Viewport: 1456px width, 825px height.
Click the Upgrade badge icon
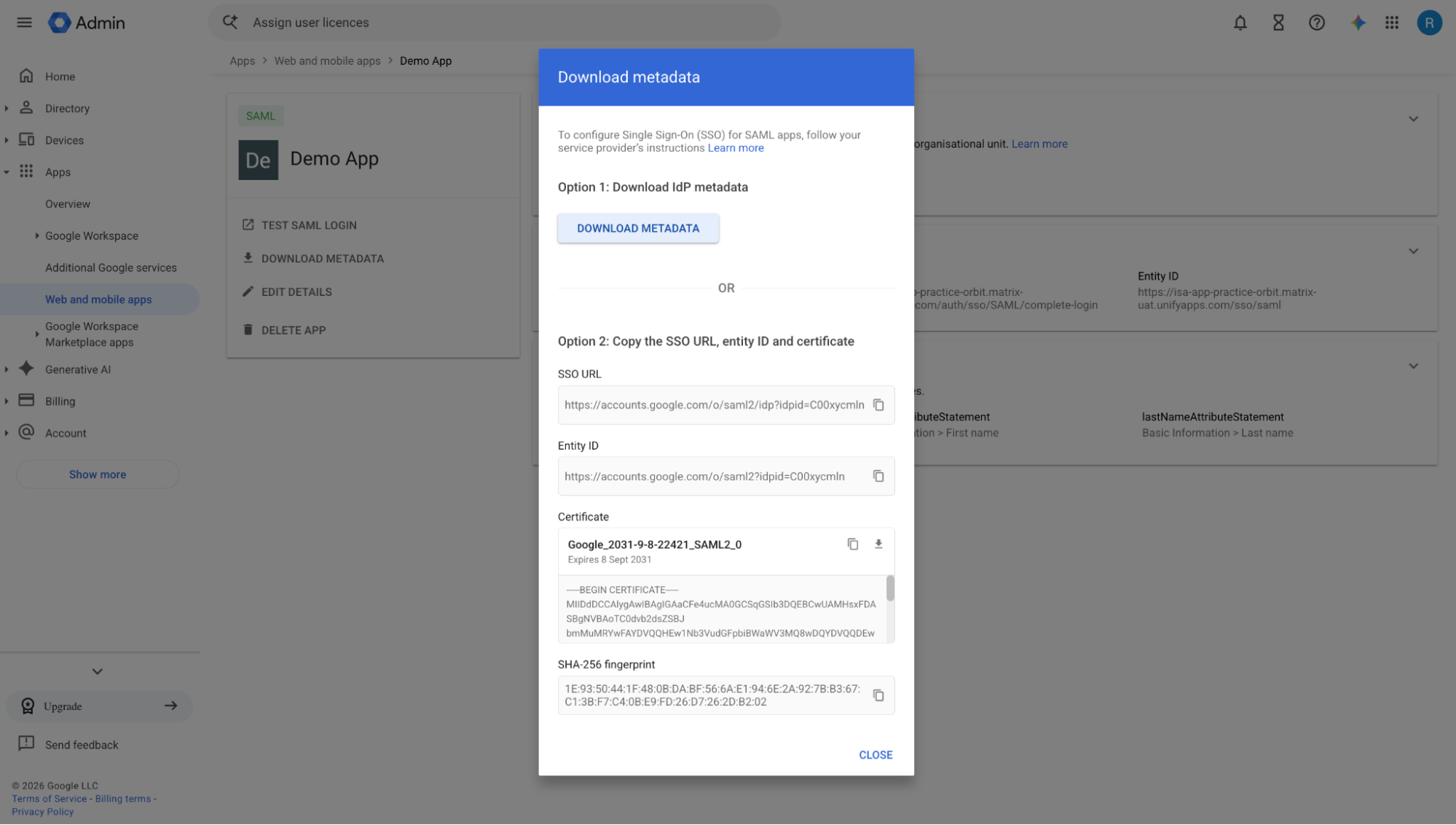coord(28,706)
